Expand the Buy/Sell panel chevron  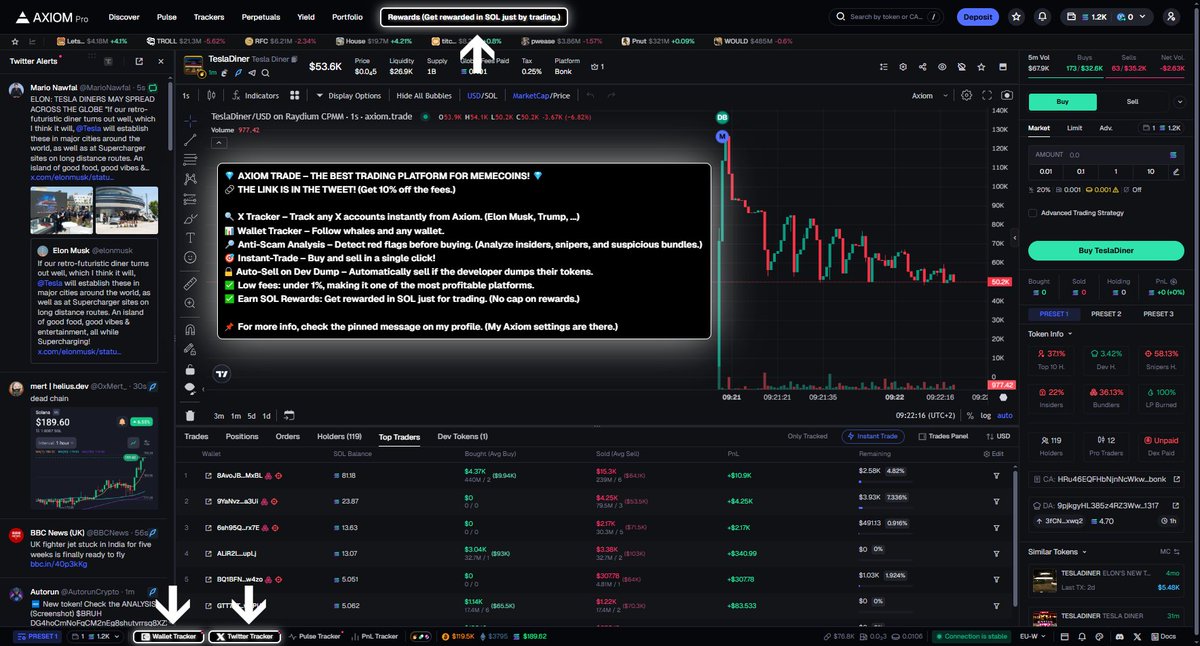click(x=1180, y=101)
